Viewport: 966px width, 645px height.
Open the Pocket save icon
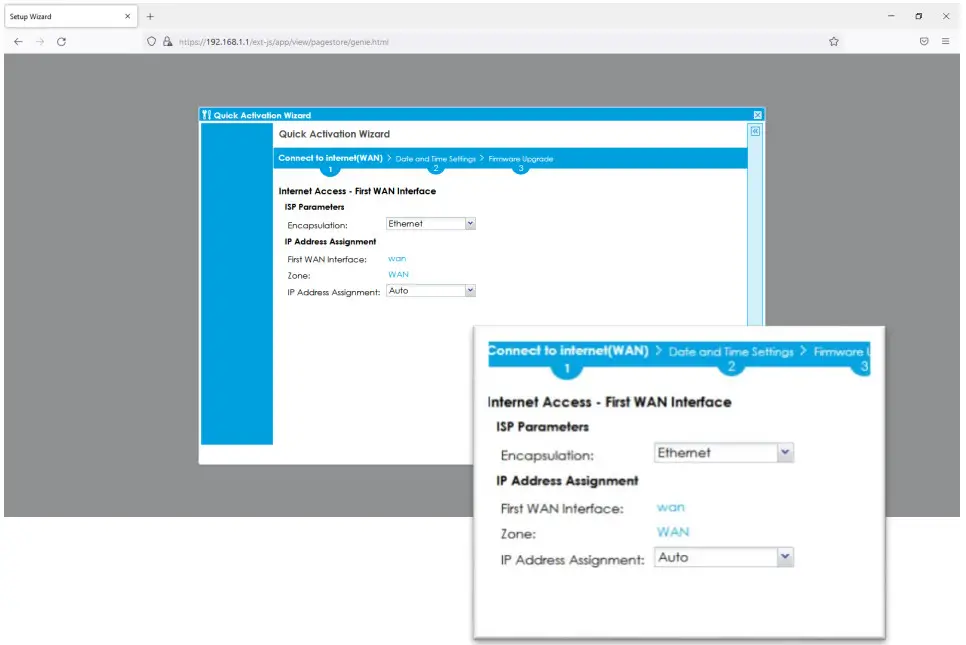(x=924, y=42)
